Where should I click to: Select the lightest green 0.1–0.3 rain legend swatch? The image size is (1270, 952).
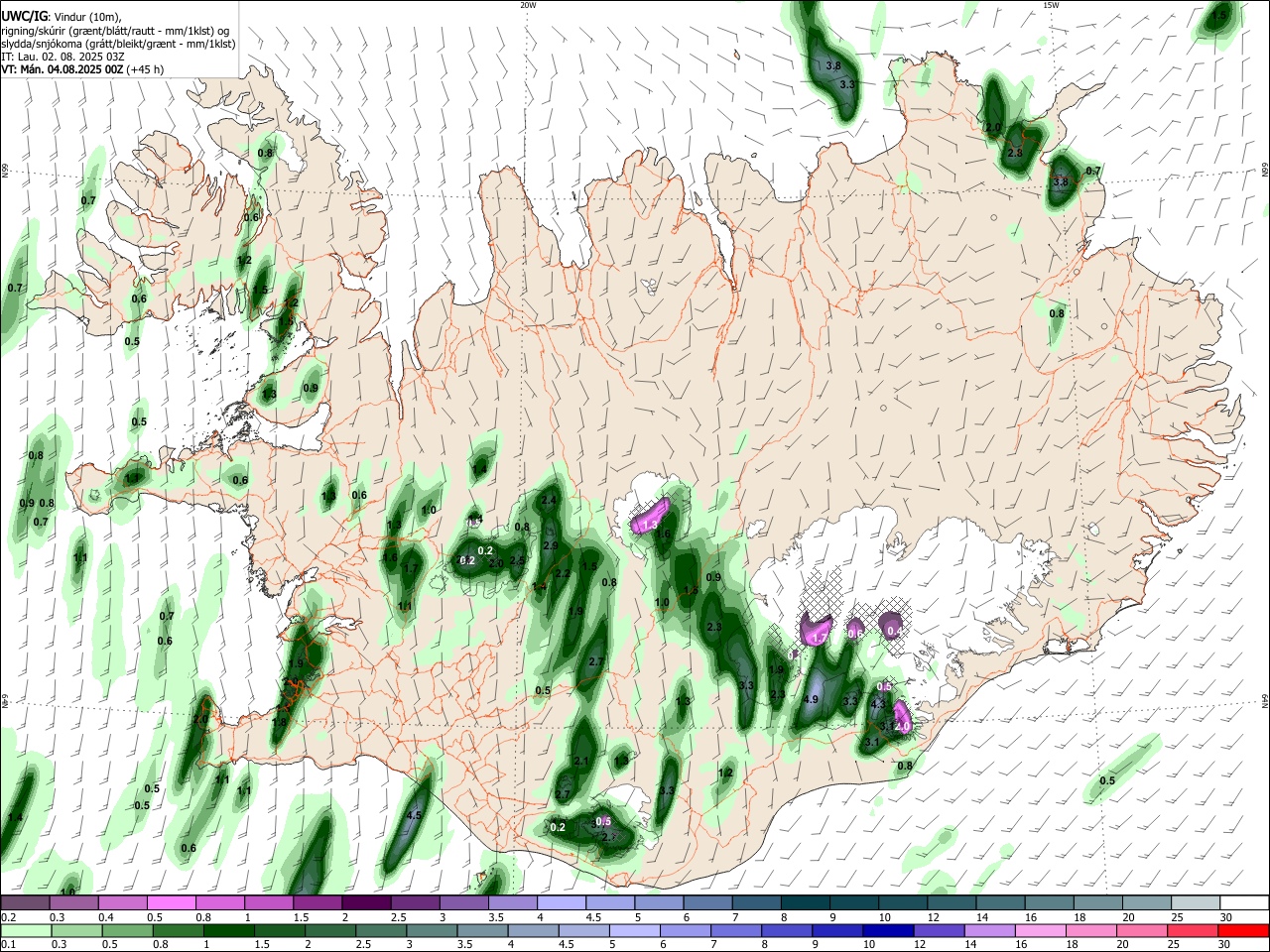click(x=25, y=931)
